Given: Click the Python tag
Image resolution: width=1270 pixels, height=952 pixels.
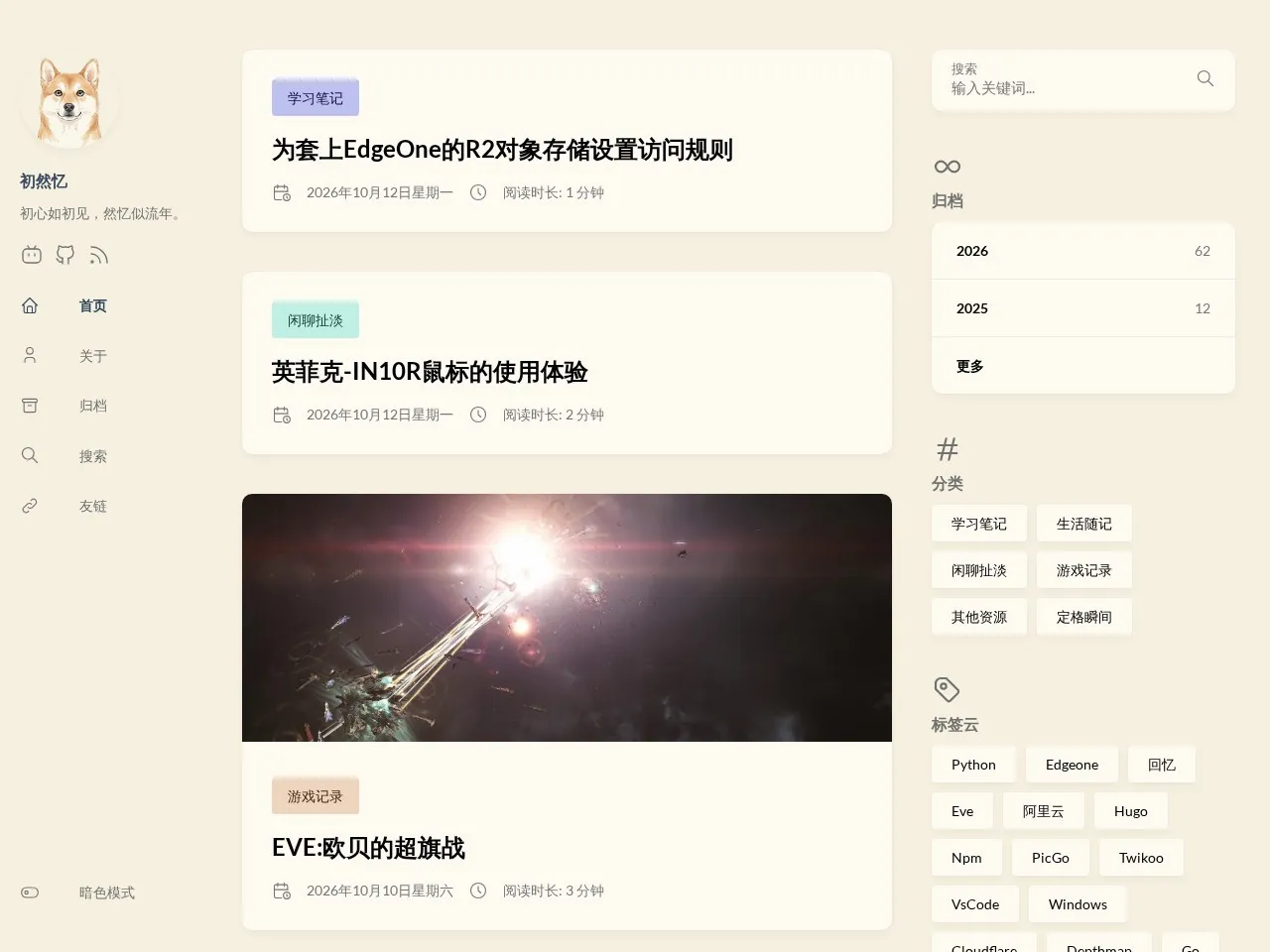Looking at the screenshot, I should point(973,765).
